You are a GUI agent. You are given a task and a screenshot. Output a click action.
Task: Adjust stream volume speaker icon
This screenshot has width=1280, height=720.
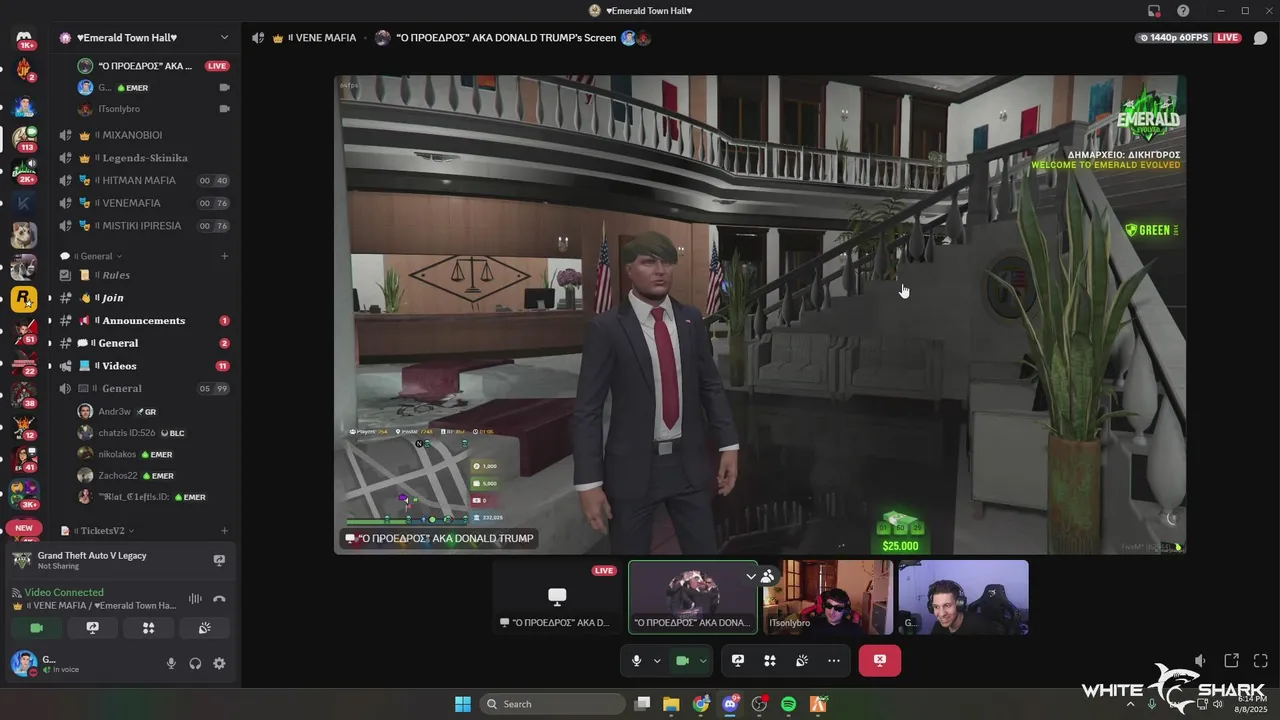tap(1200, 660)
